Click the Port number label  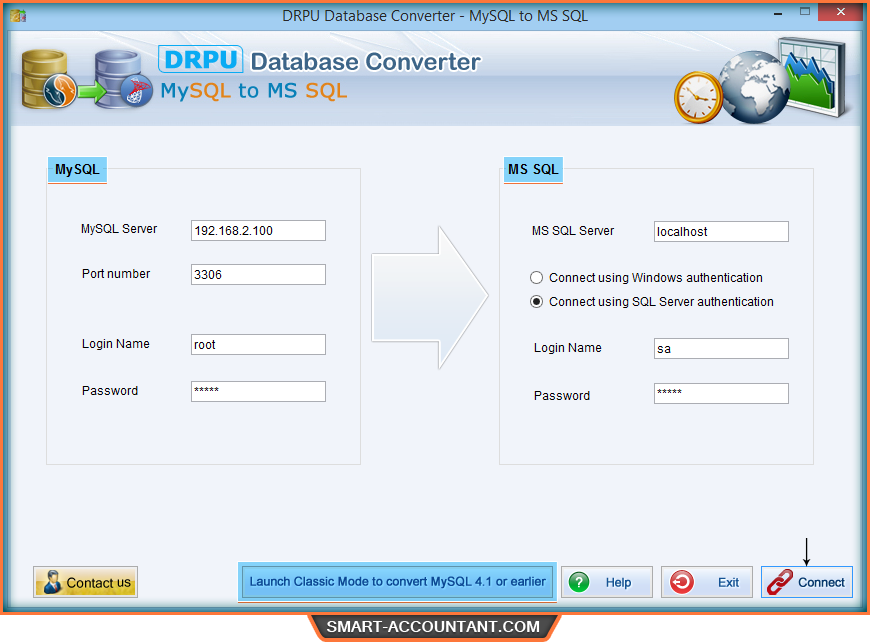pos(115,274)
